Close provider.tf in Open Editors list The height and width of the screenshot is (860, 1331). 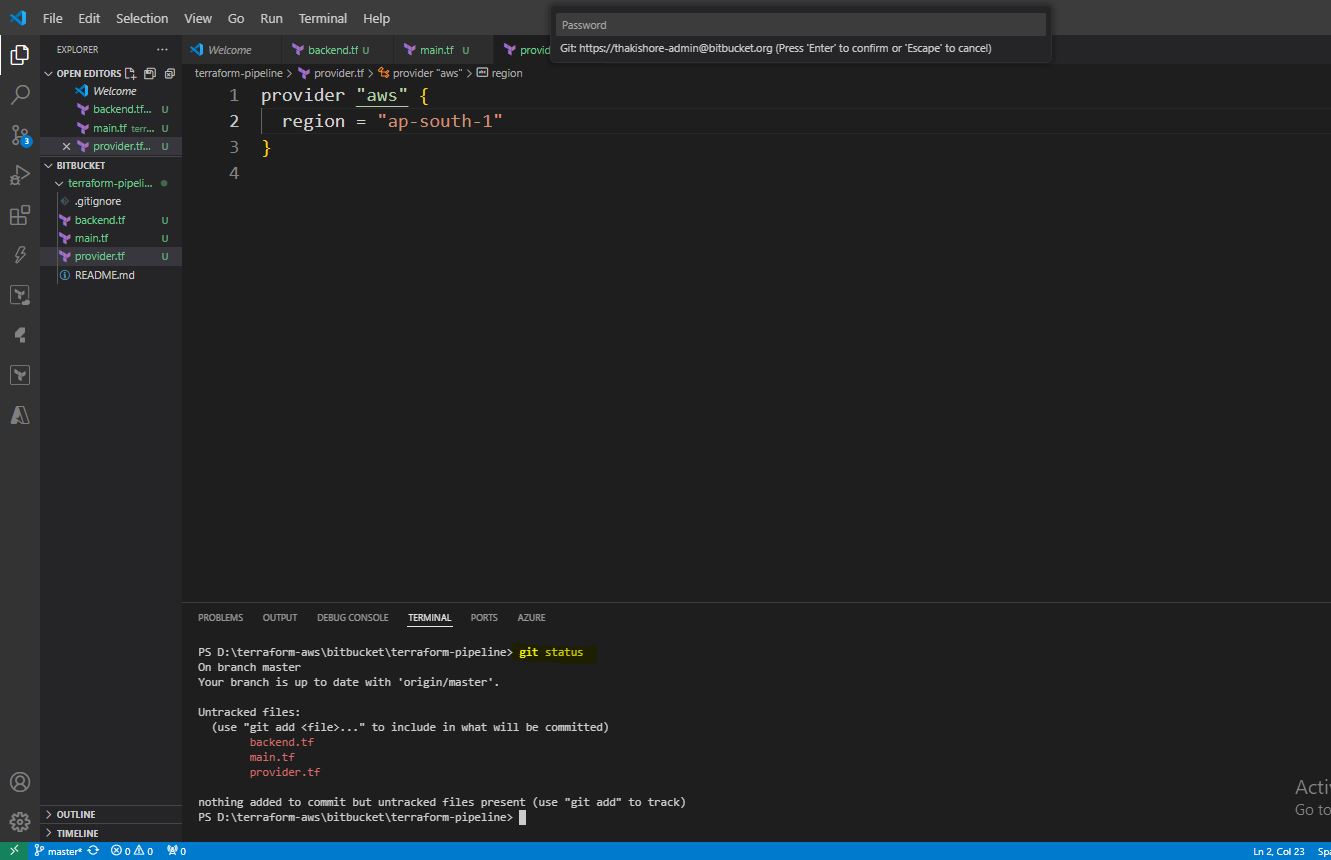(67, 147)
